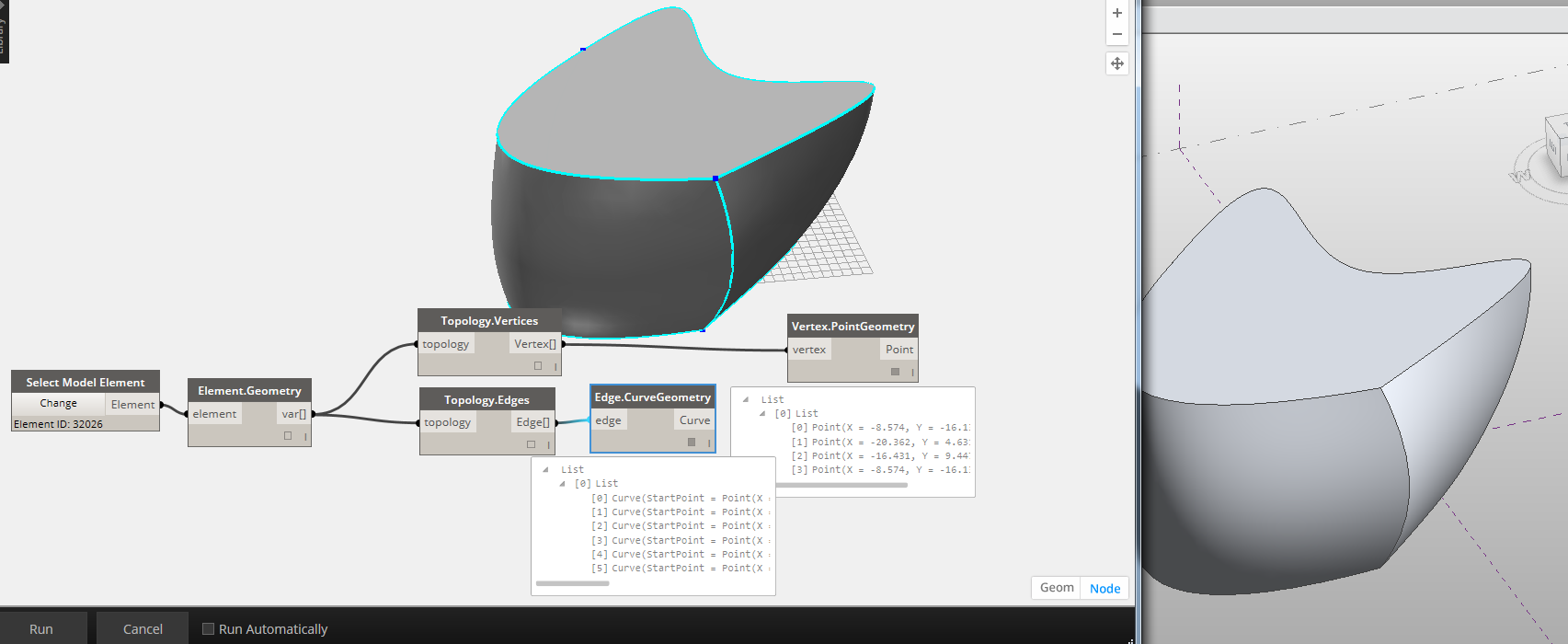
Task: Collapse the top List in the curve preview
Action: pyautogui.click(x=546, y=470)
